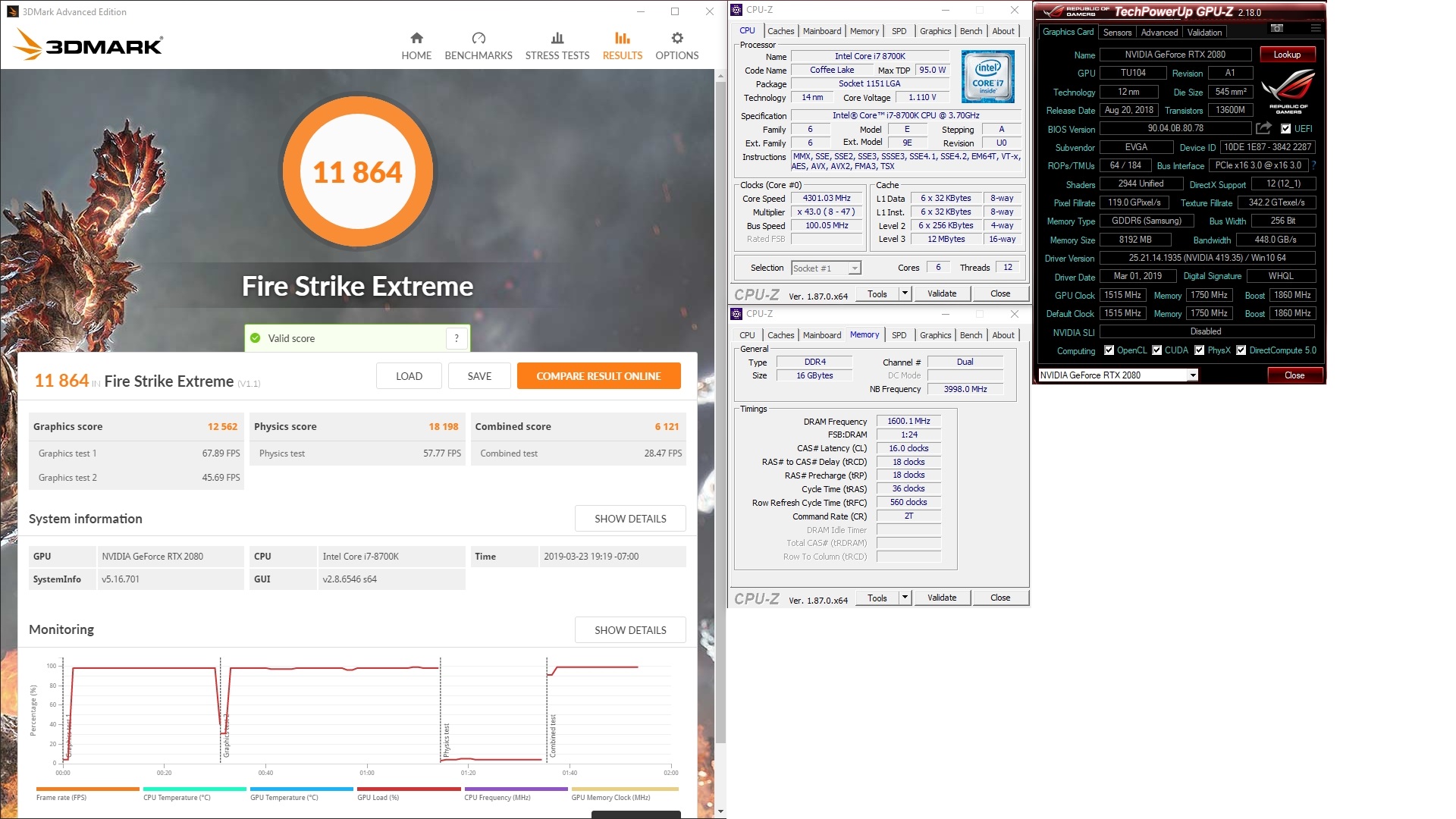
Task: Click the DRAM Frequency value 1600.1 MHz
Action: tap(908, 421)
